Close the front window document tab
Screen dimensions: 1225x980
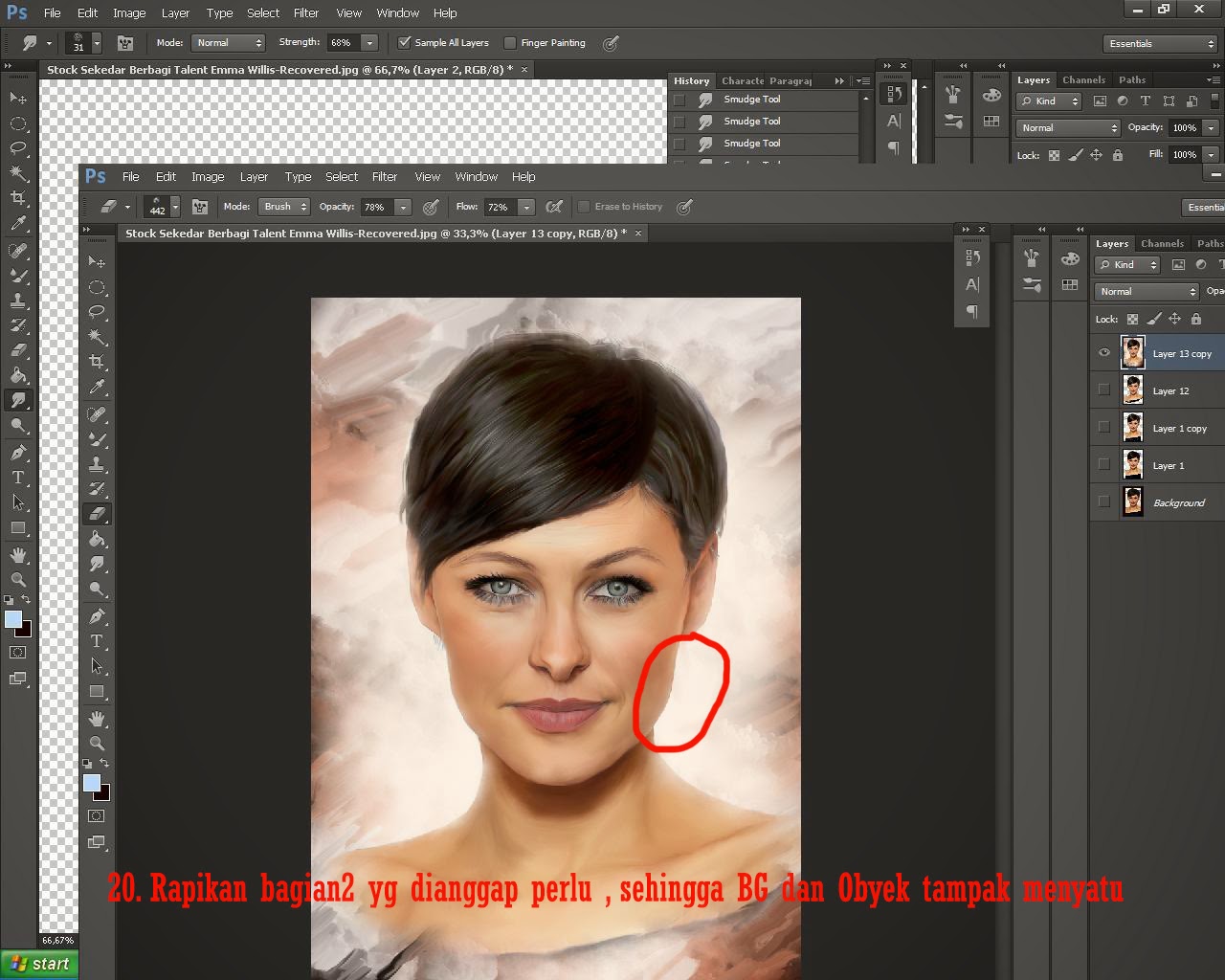click(x=639, y=233)
